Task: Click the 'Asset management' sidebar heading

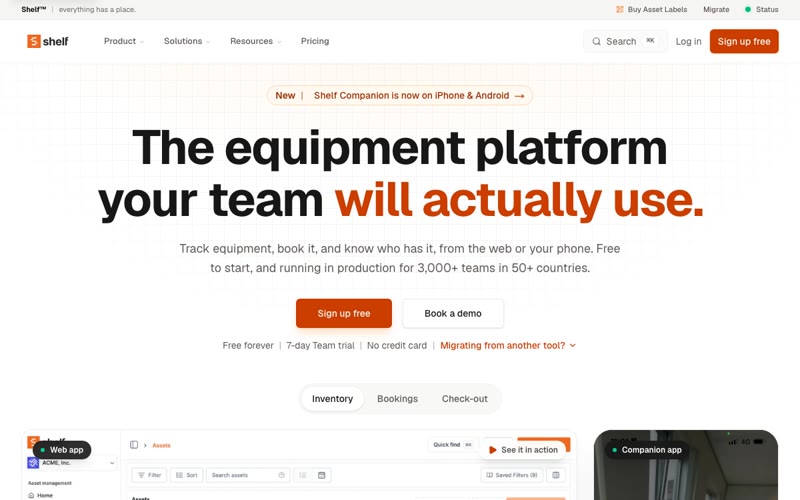Action: (x=49, y=483)
